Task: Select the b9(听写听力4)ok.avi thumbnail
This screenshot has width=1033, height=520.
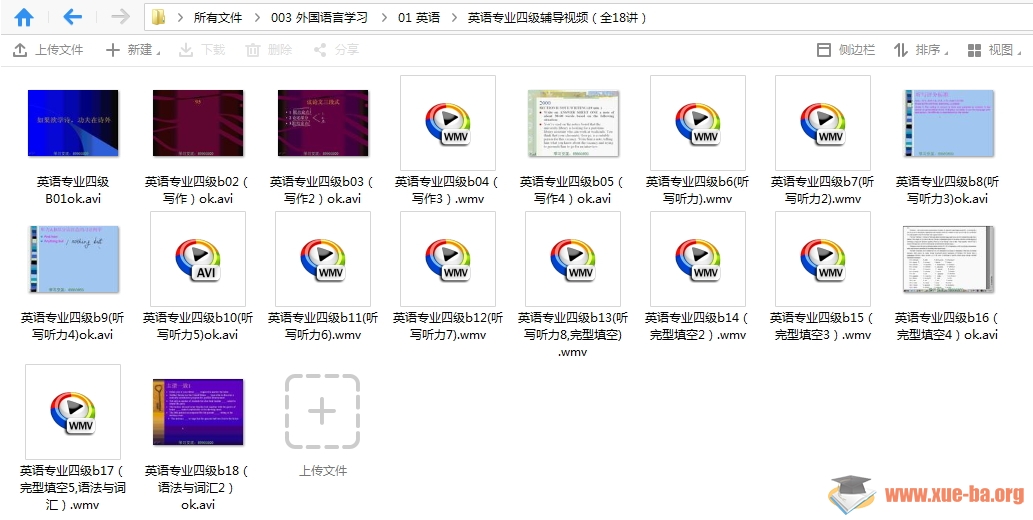Action: [73, 259]
